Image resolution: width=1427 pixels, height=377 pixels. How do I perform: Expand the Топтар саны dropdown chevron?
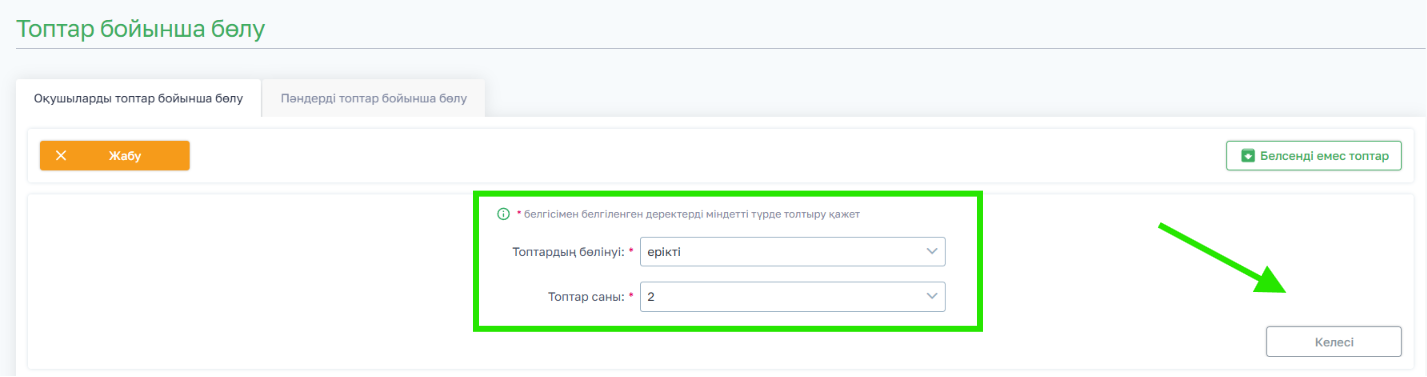(x=932, y=297)
